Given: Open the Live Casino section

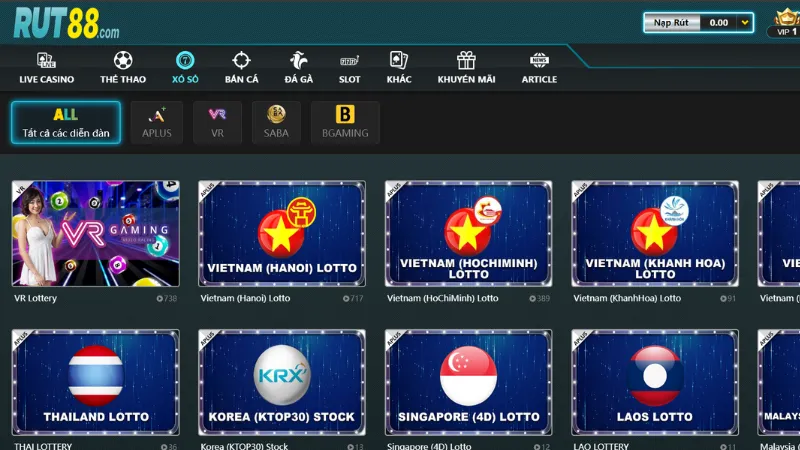Looking at the screenshot, I should (46, 68).
